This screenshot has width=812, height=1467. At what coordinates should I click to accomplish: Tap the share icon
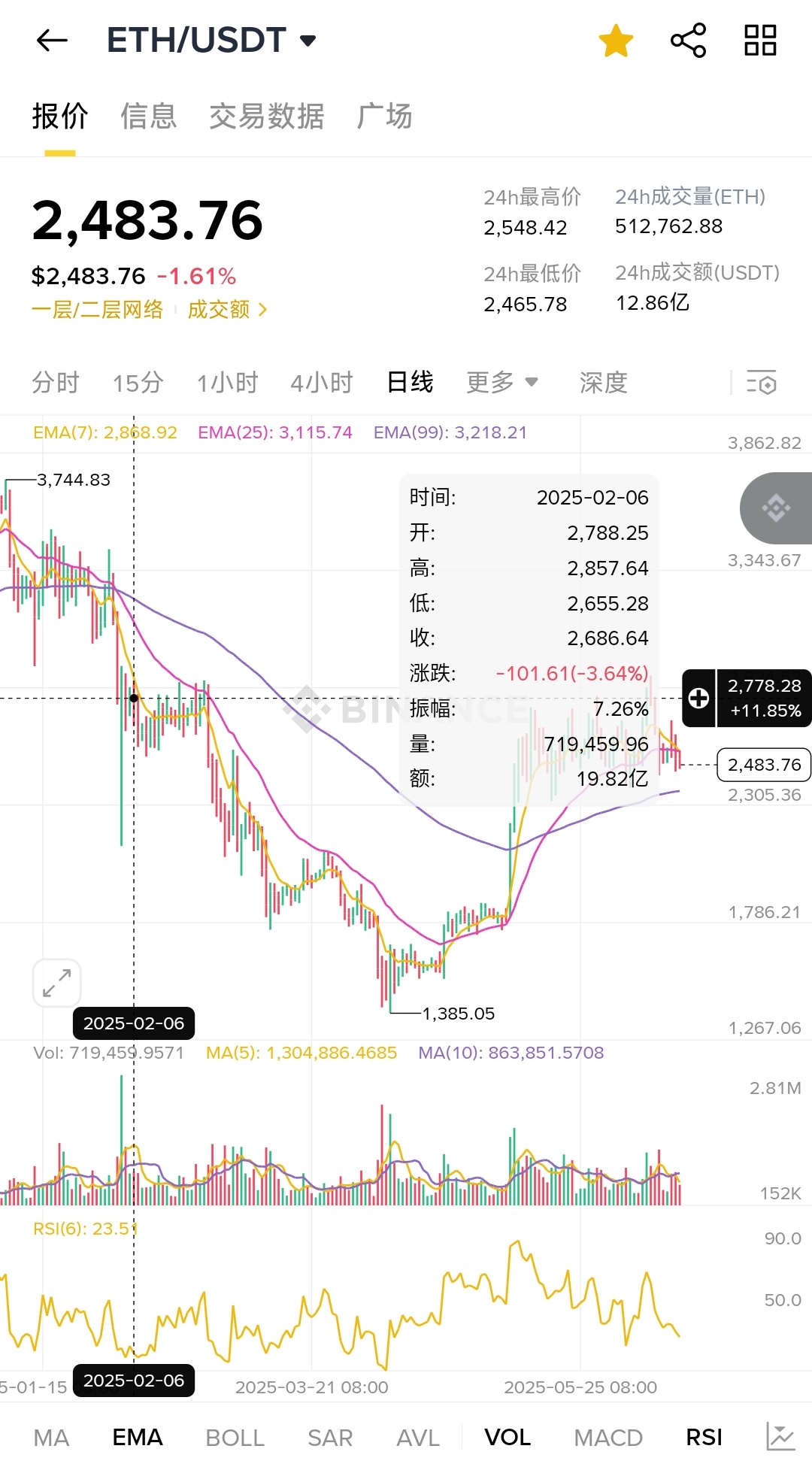point(688,41)
